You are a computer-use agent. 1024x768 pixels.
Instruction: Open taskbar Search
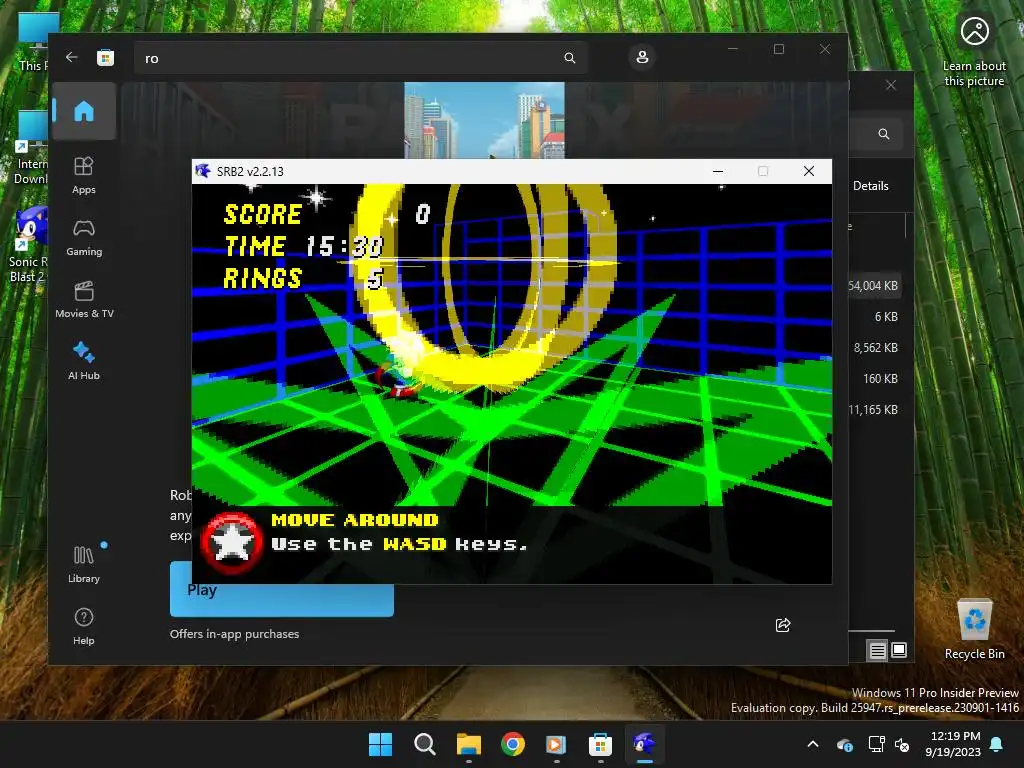point(424,744)
